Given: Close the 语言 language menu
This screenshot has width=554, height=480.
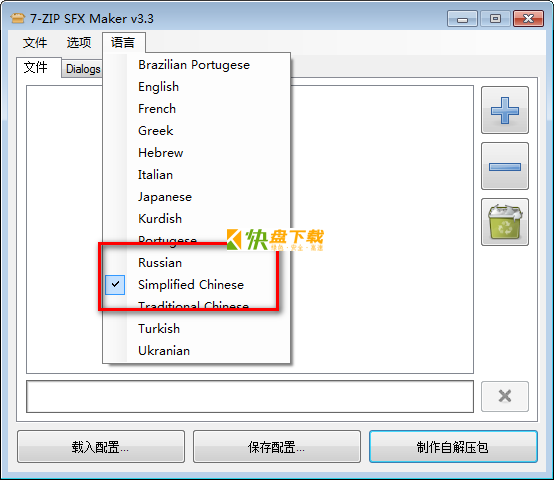Looking at the screenshot, I should [x=123, y=43].
